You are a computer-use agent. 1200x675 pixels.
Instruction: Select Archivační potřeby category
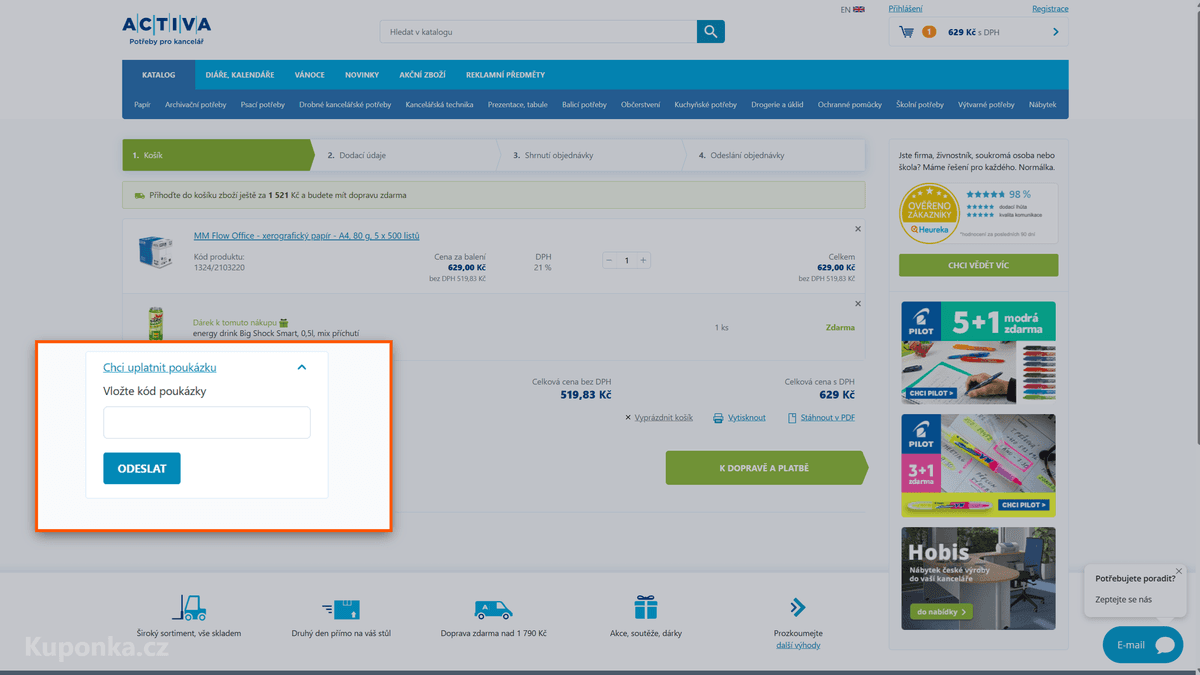[x=195, y=105]
